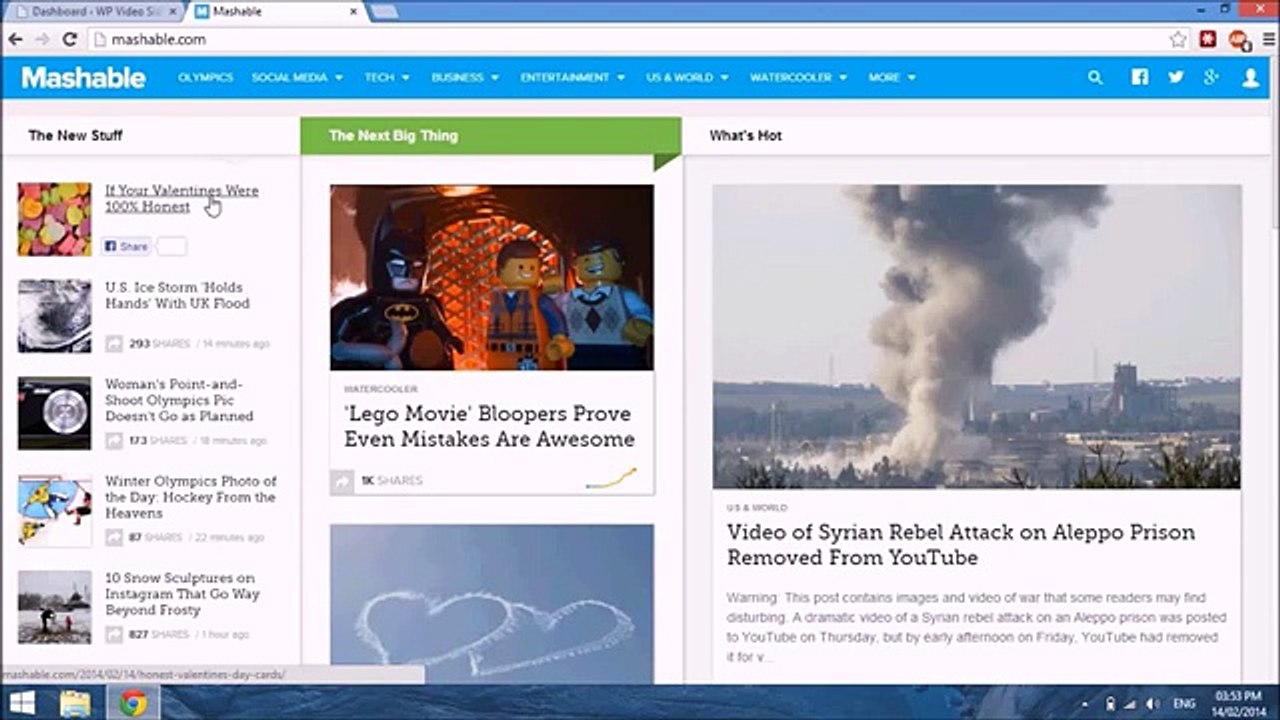Viewport: 1280px width, 720px height.
Task: Select The New Stuff column header
Action: 75,135
